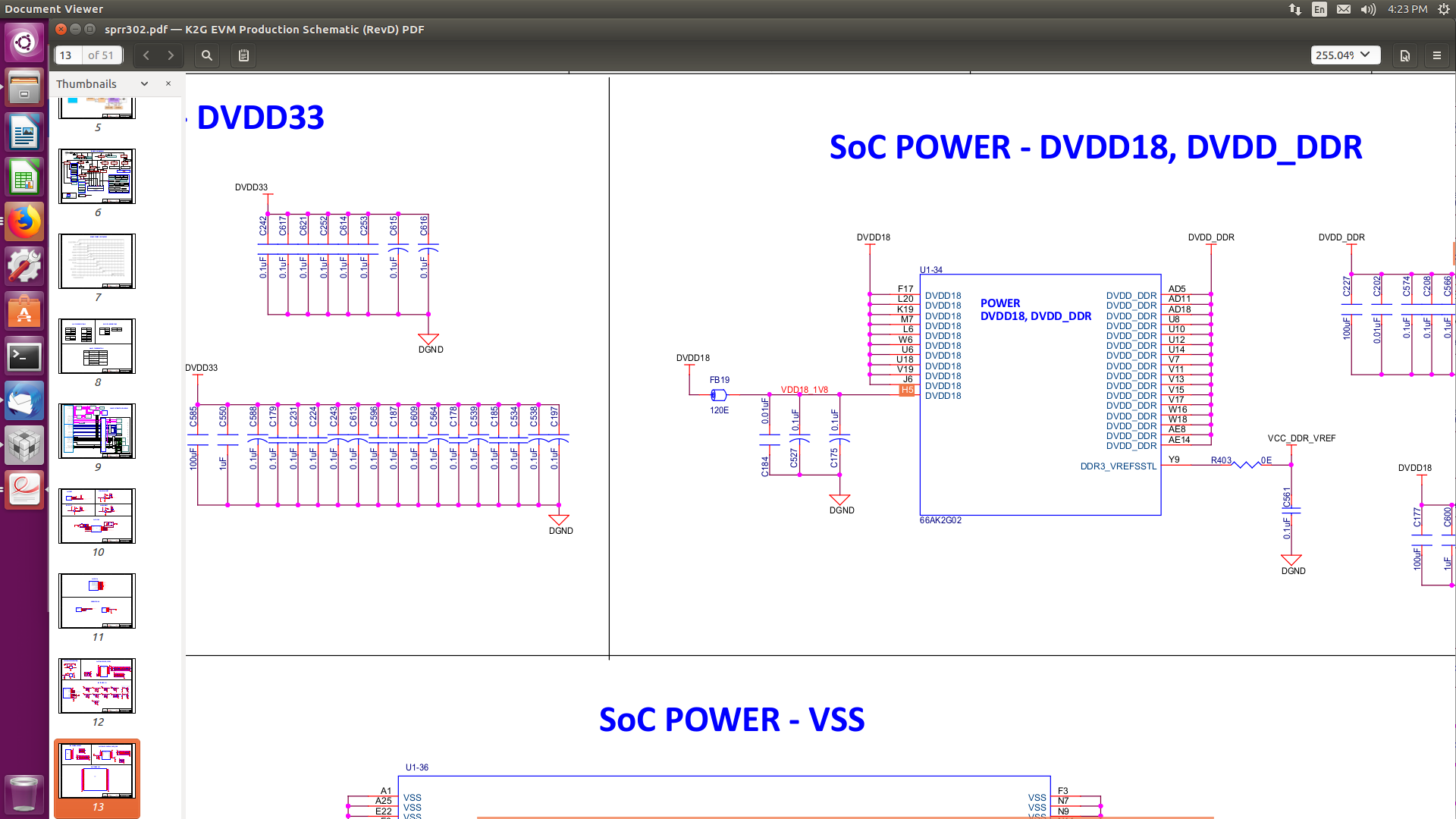Open LibreOffice Calc from dock

(x=24, y=178)
